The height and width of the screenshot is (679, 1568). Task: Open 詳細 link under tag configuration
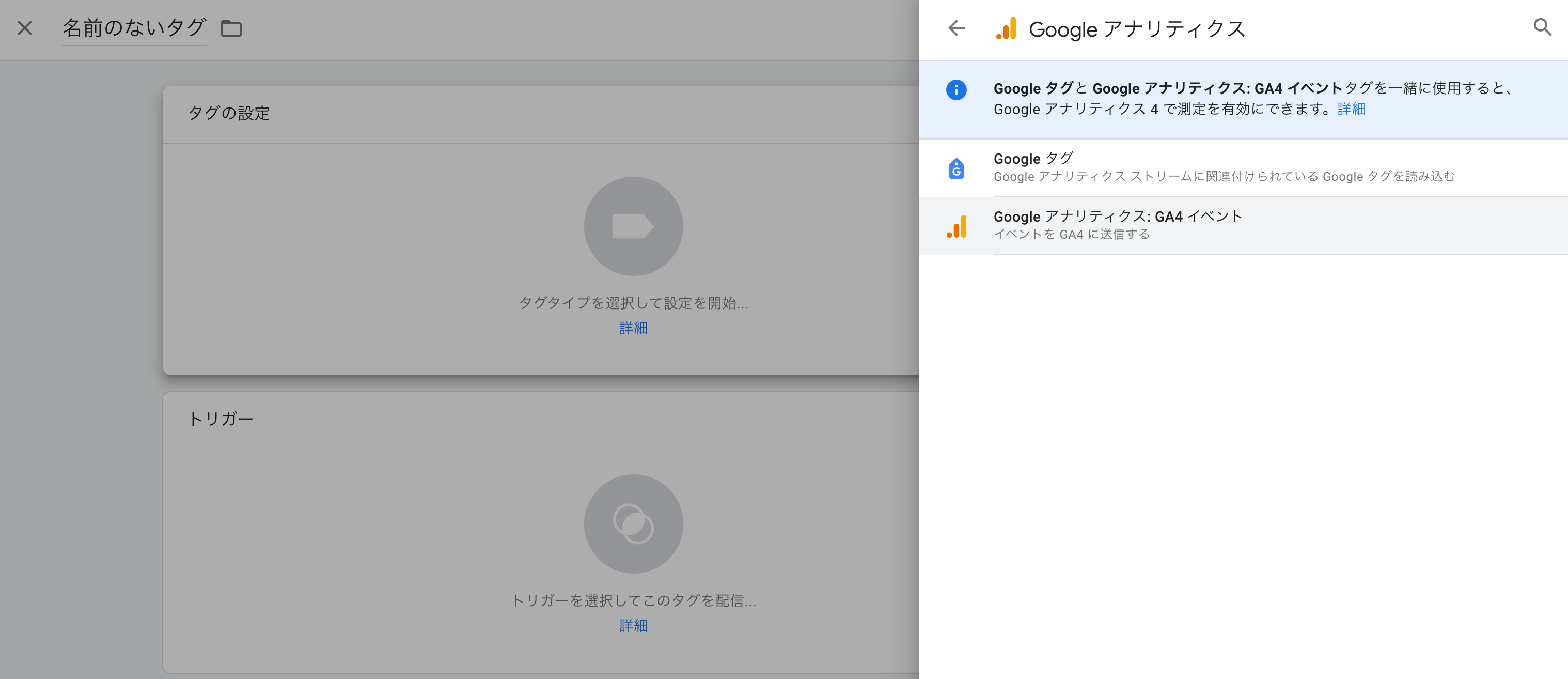click(633, 328)
